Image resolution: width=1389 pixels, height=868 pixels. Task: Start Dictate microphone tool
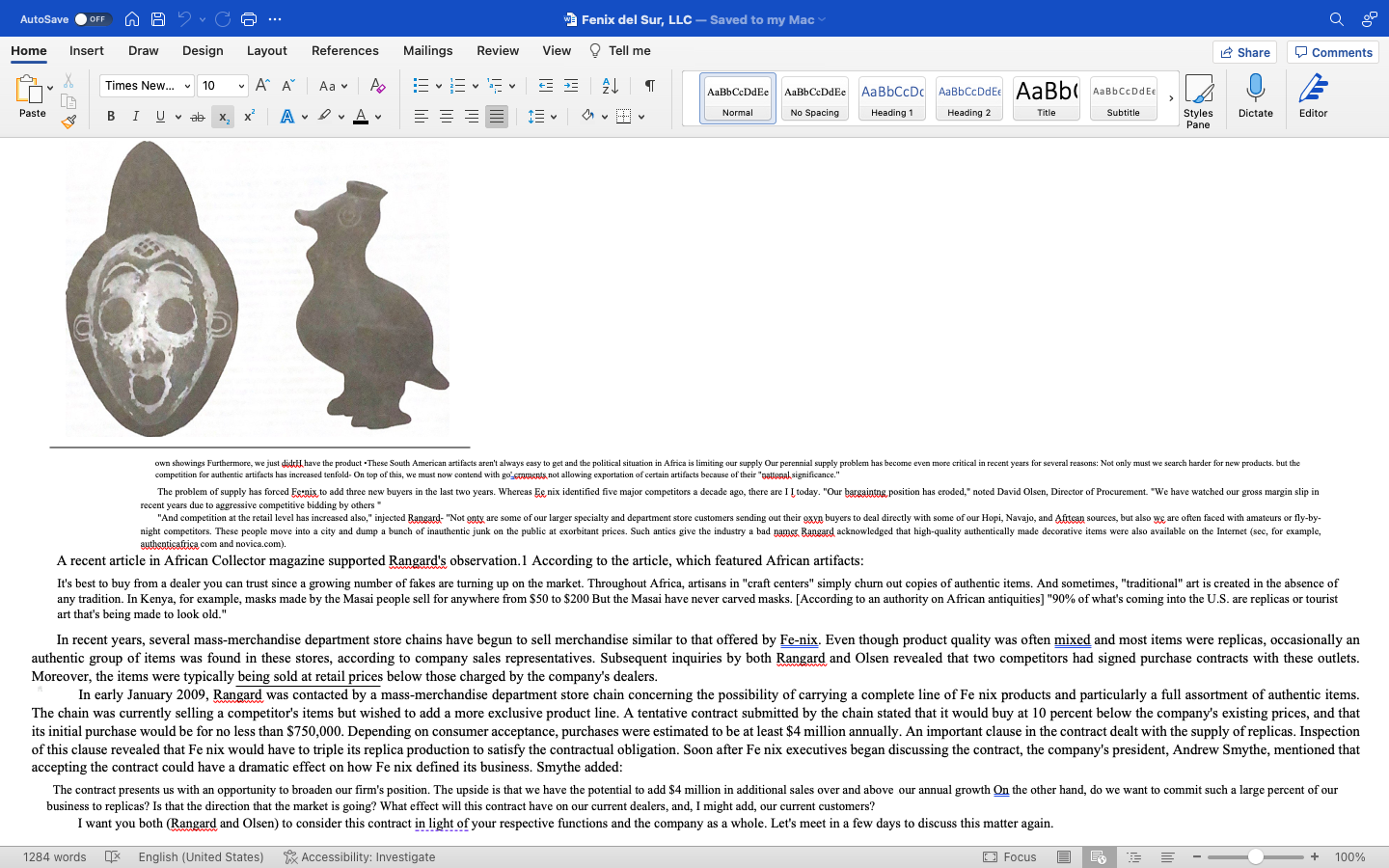click(1255, 96)
